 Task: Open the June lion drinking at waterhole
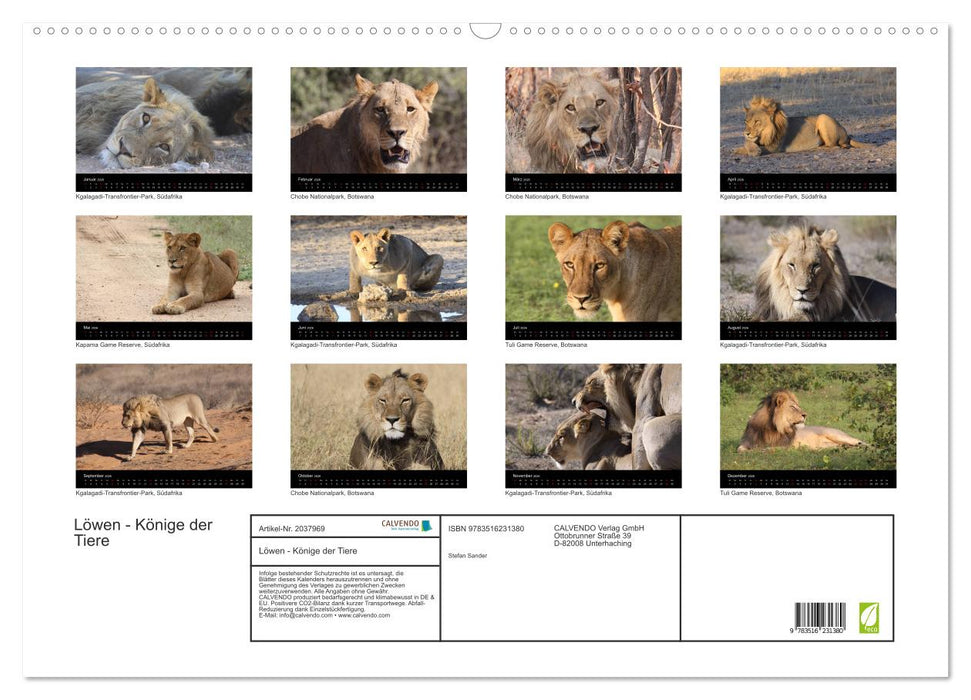378,269
